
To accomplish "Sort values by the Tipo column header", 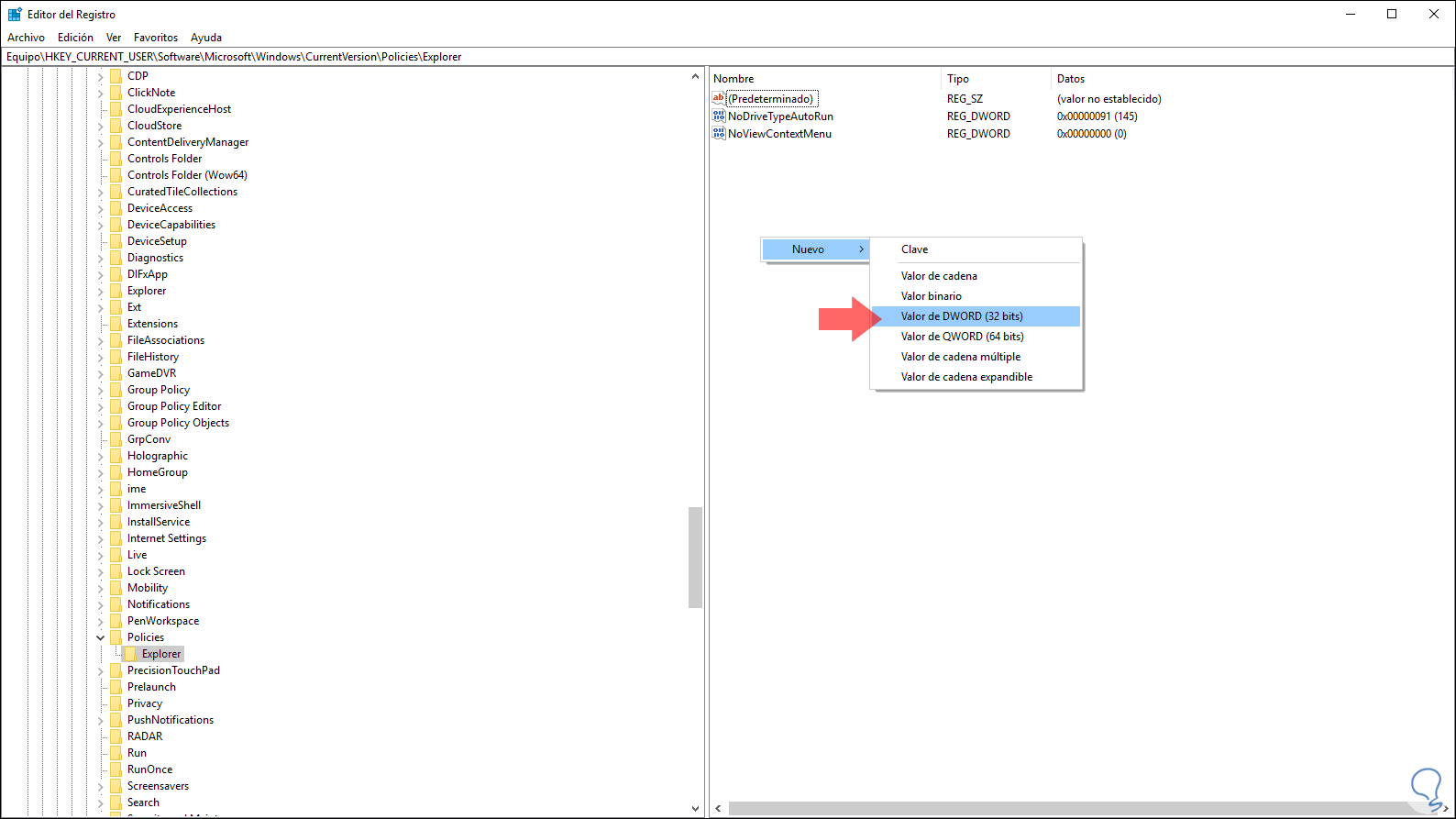I will tap(997, 79).
